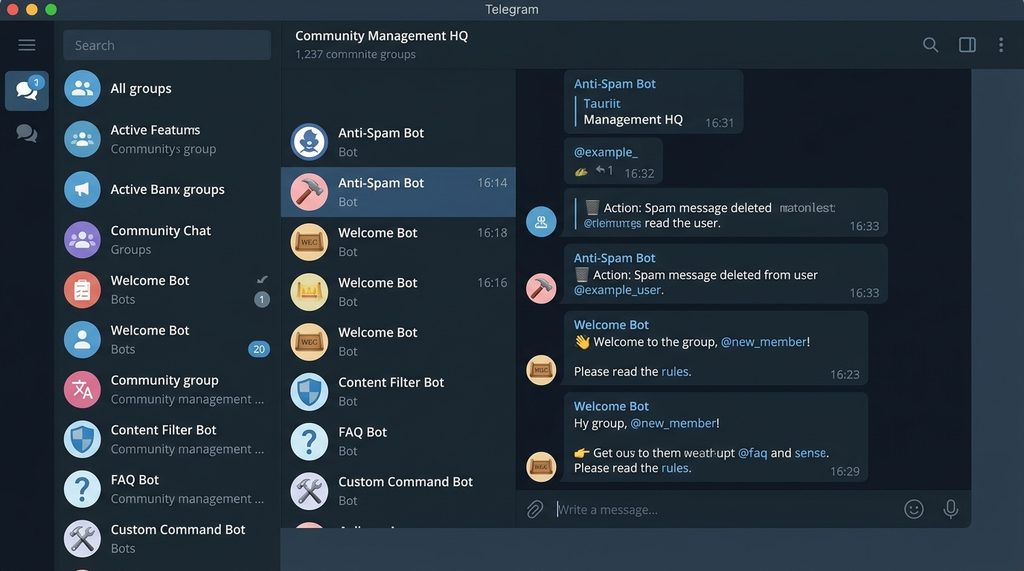Viewport: 1024px width, 571px height.
Task: Open Community Chat group in sidebar
Action: pyautogui.click(x=160, y=240)
